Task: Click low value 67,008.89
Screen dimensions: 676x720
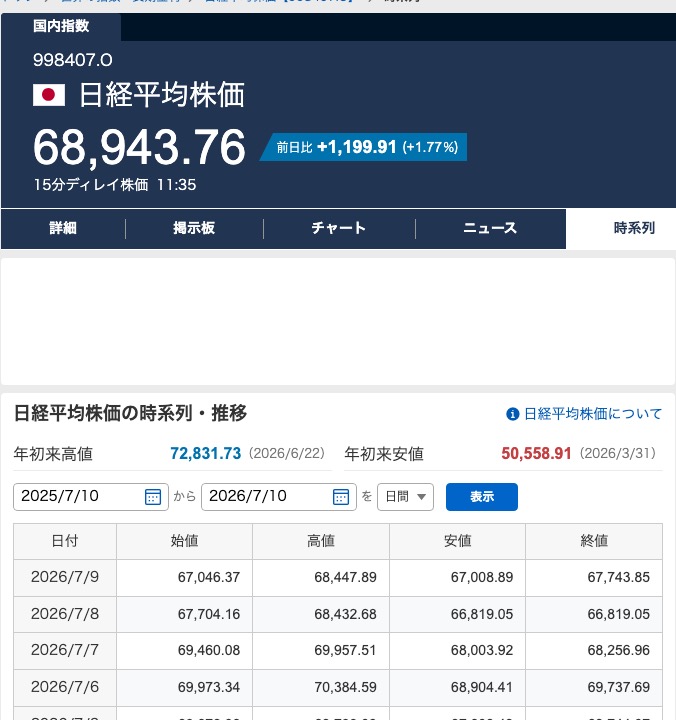Action: (482, 577)
